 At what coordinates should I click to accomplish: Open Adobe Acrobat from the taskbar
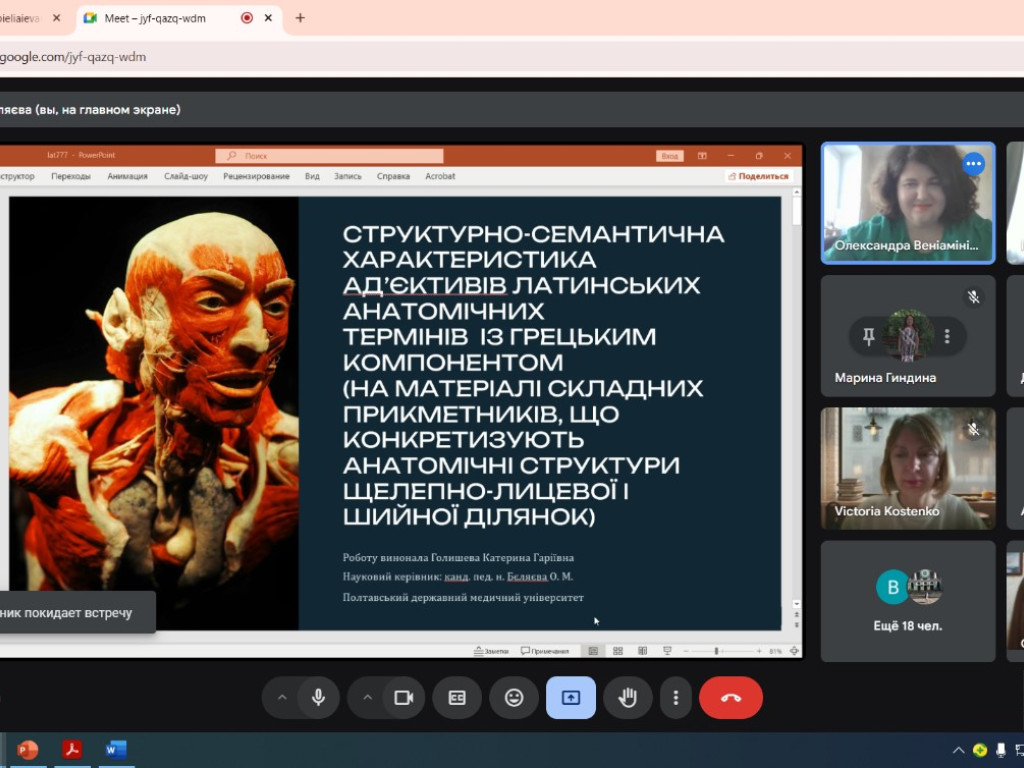click(72, 750)
